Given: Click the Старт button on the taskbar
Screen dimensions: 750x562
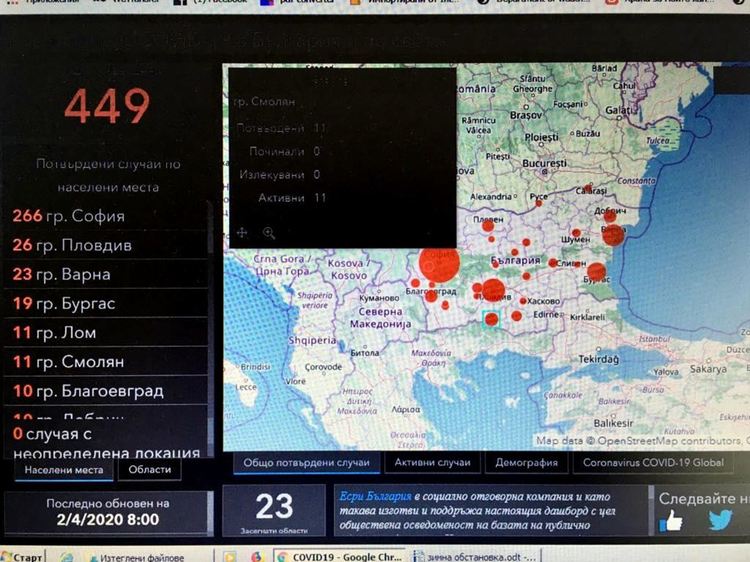Looking at the screenshot, I should (22, 556).
